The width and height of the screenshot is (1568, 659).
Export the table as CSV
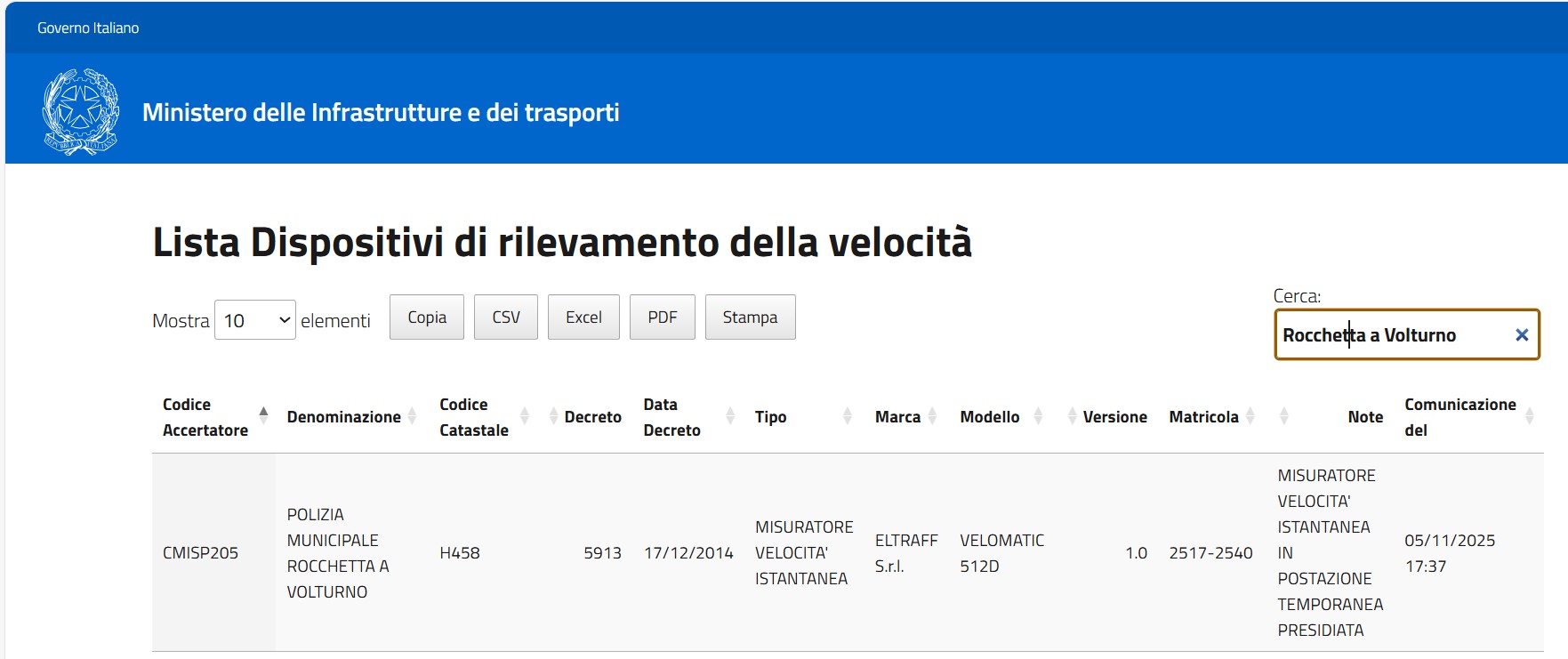506,317
